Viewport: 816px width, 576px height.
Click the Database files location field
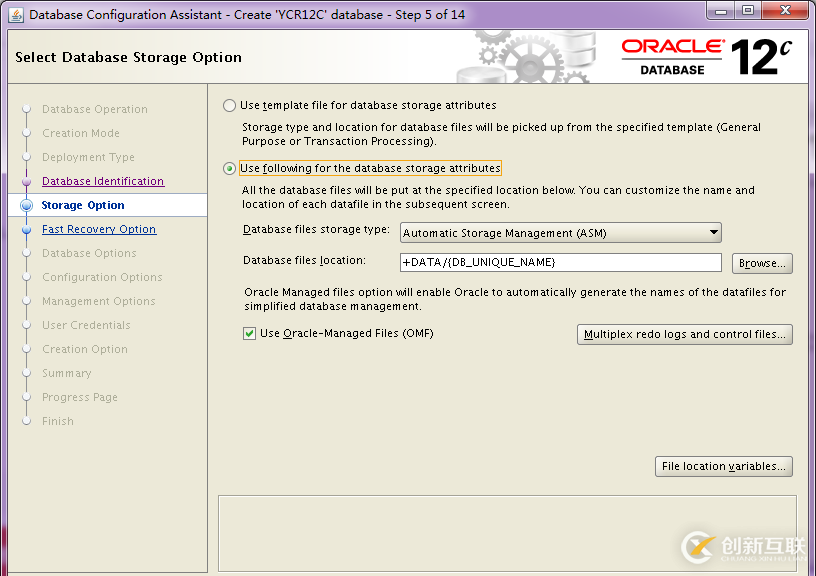click(560, 262)
